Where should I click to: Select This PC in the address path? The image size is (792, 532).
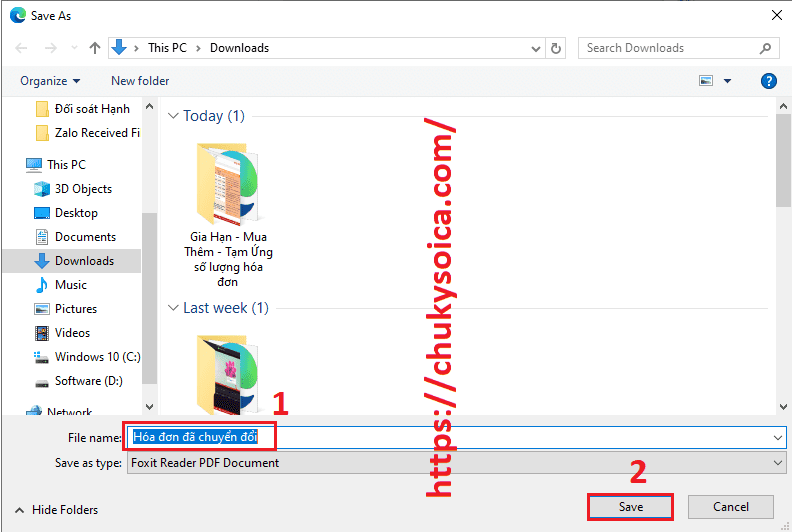coord(167,48)
